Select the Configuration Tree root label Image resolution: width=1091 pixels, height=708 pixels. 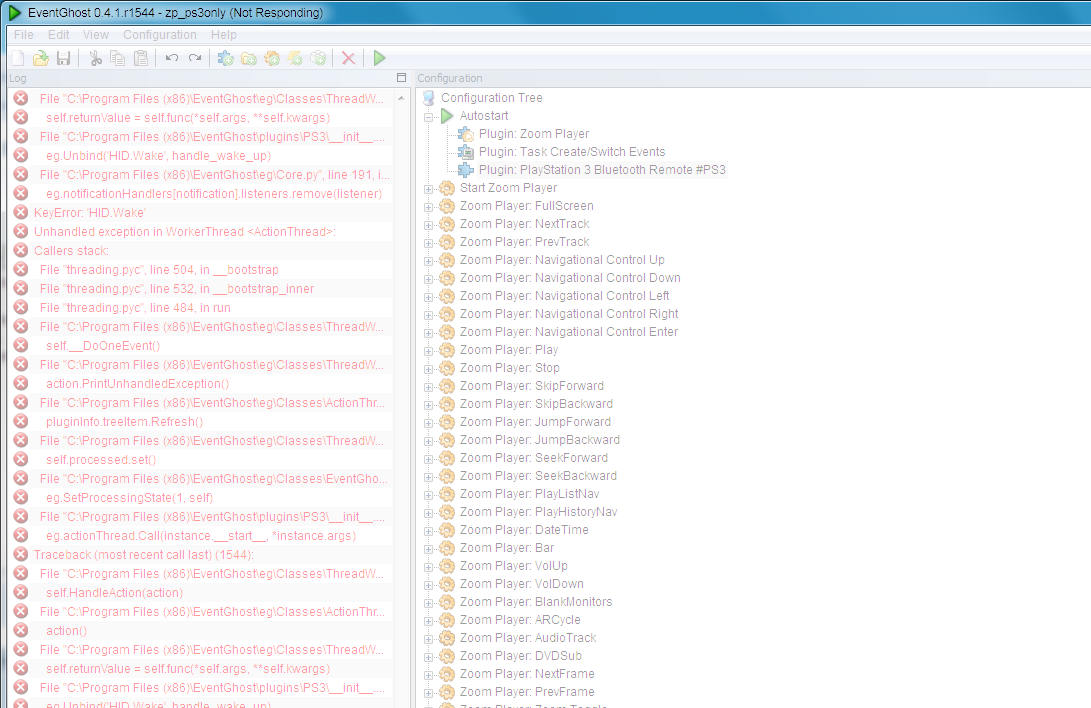pyautogui.click(x=492, y=98)
